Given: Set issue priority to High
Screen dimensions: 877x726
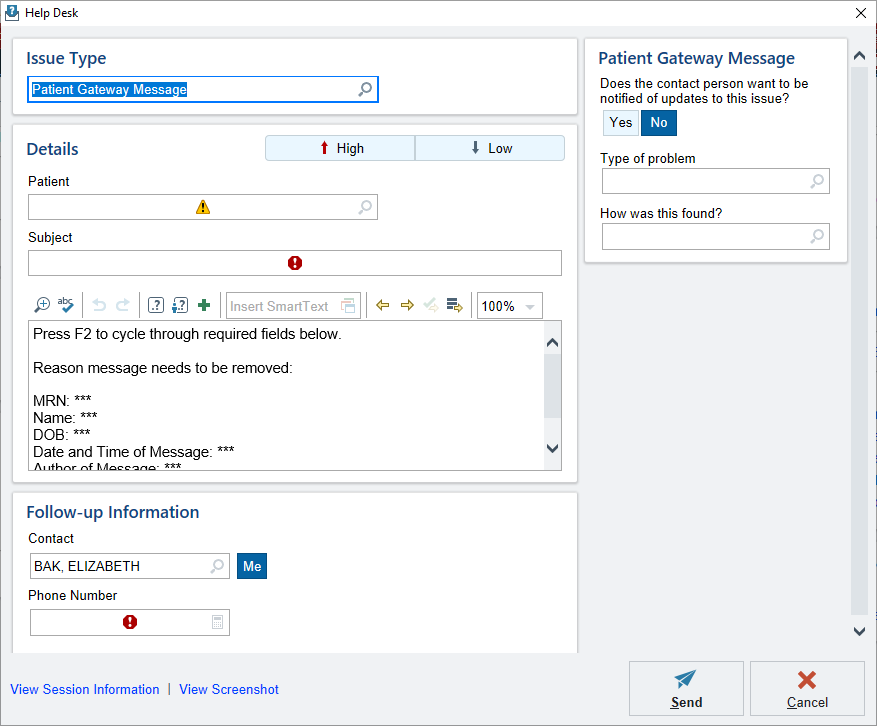Looking at the screenshot, I should point(340,148).
